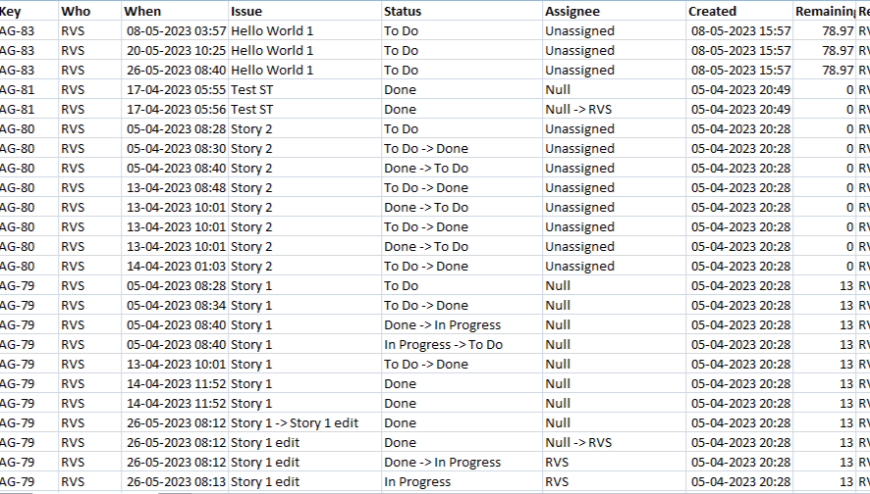Select the cell with timestamp 08-05-2023 03:57

[176, 31]
